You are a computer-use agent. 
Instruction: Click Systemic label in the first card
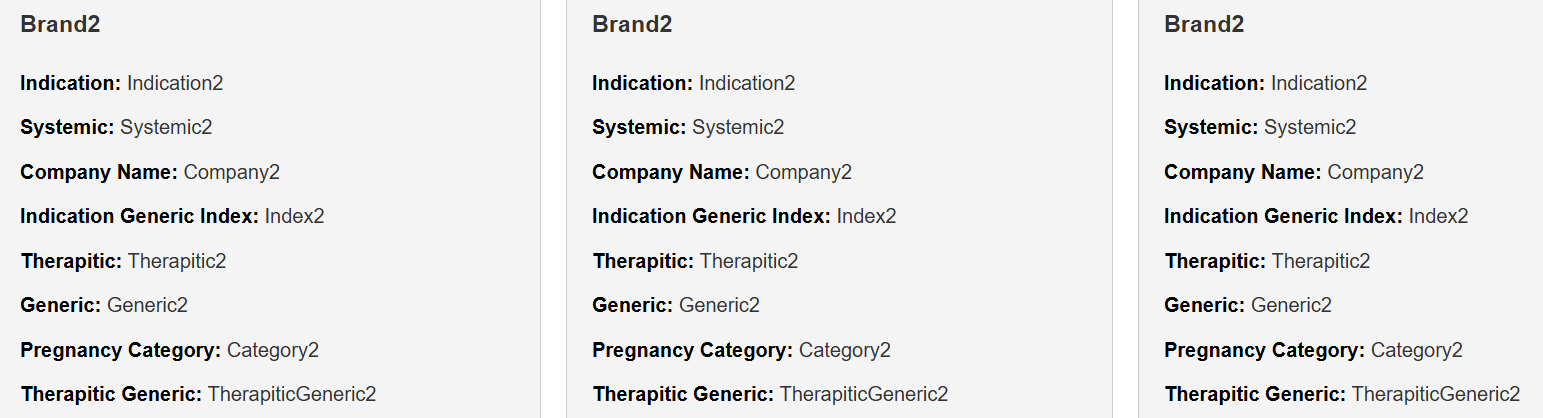(x=67, y=127)
